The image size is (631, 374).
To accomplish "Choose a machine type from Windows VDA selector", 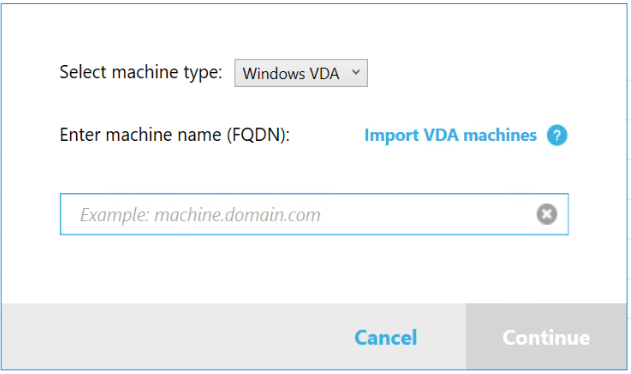I will [x=301, y=73].
